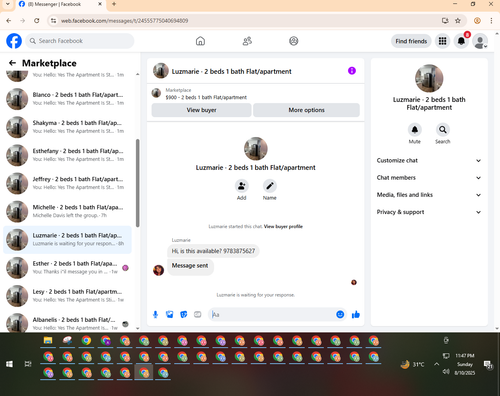Screen dimensions: 500x396
Task: Expand Customize chat section
Action: [429, 160]
